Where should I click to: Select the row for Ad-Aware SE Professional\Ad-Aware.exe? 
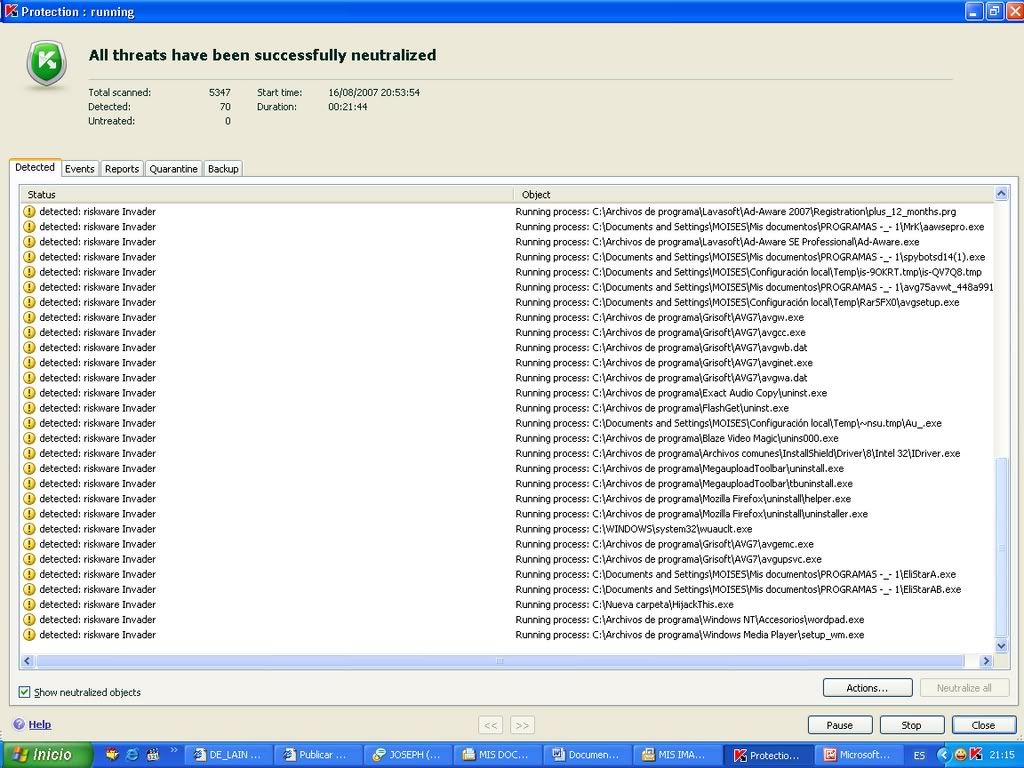click(x=507, y=242)
